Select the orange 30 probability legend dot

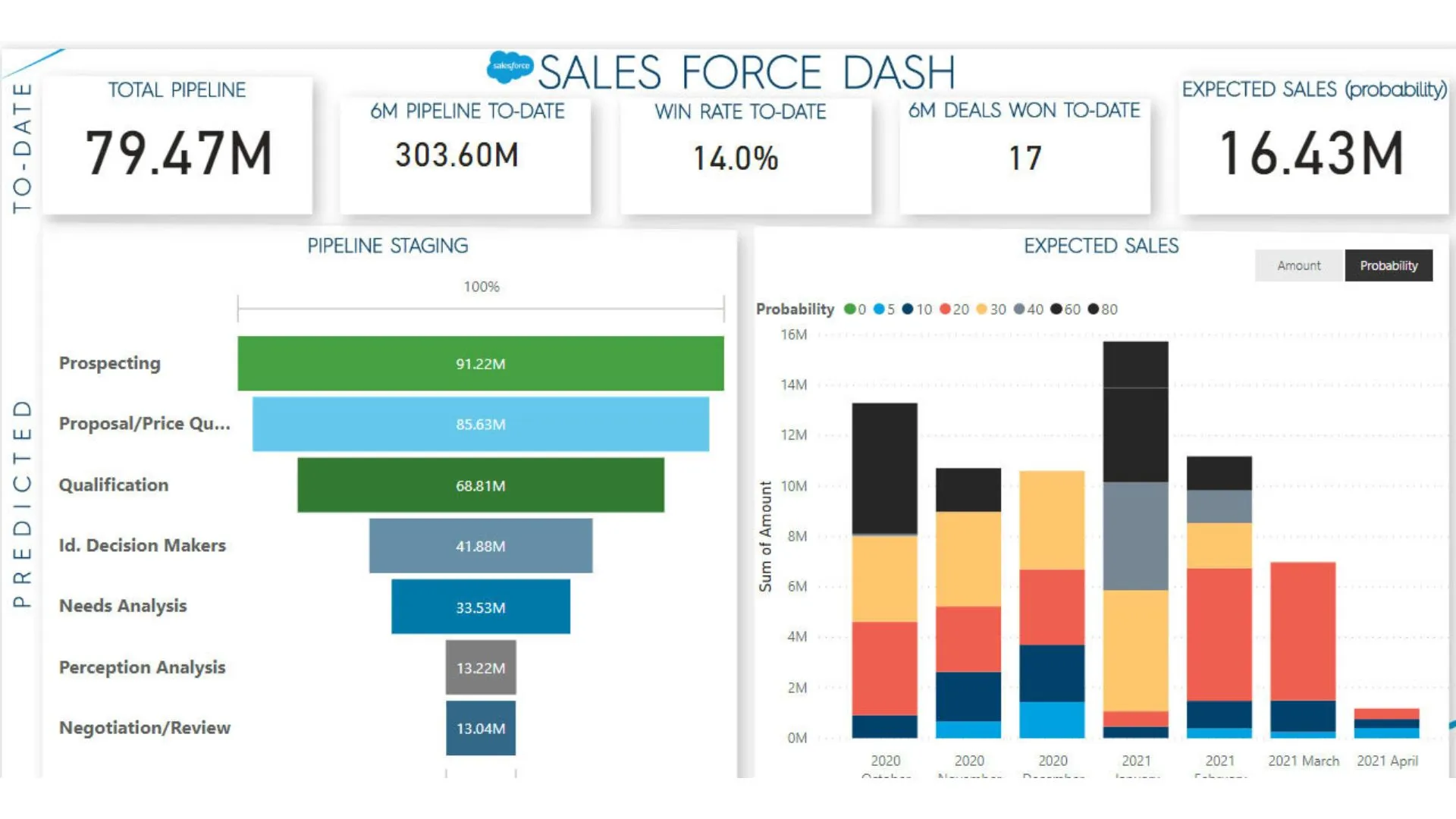[981, 309]
